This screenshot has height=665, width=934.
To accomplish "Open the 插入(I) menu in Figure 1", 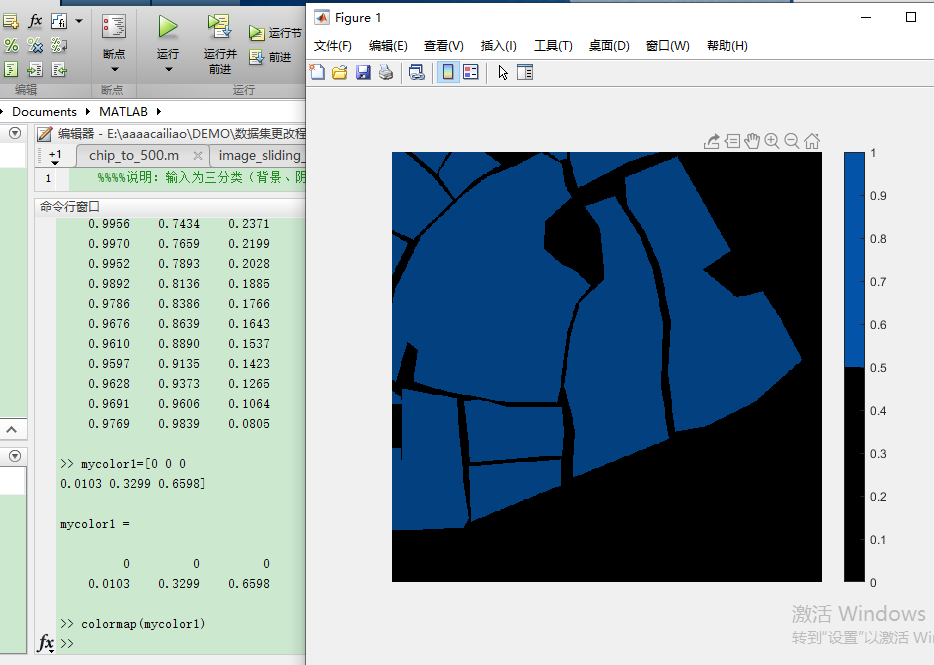I will click(x=499, y=46).
